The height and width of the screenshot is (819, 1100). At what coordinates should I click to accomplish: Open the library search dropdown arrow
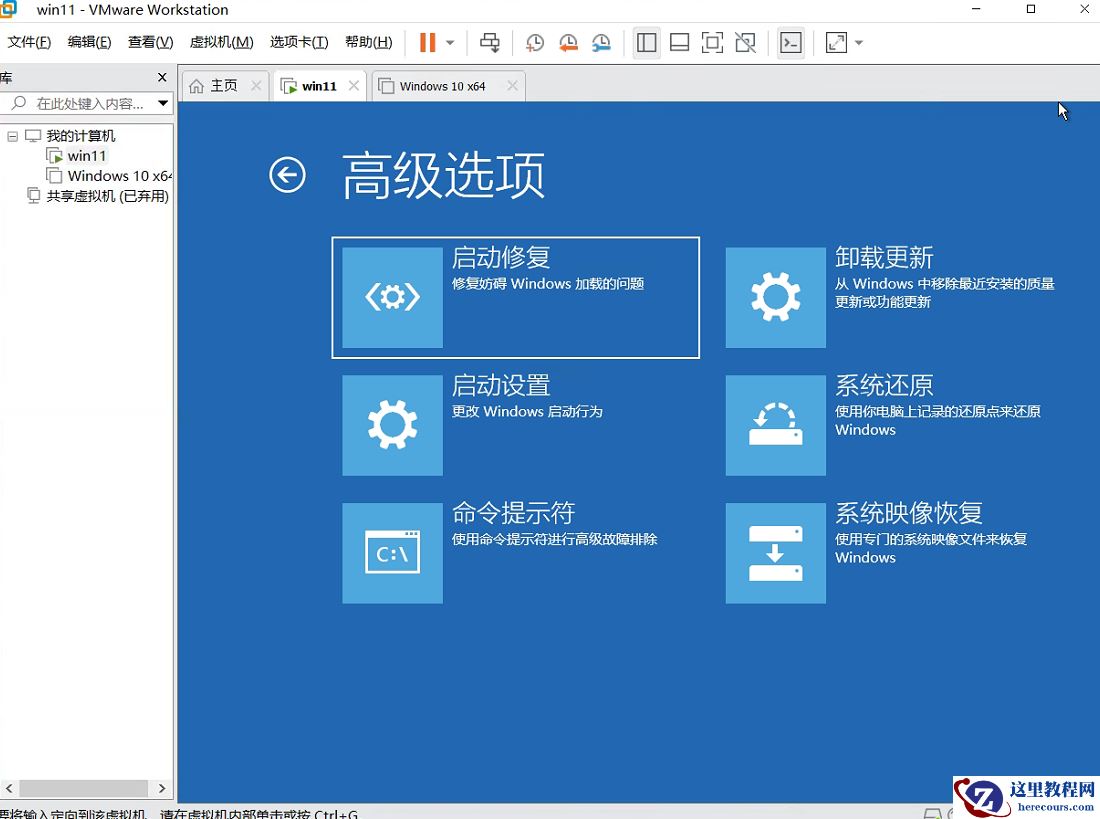pyautogui.click(x=163, y=103)
